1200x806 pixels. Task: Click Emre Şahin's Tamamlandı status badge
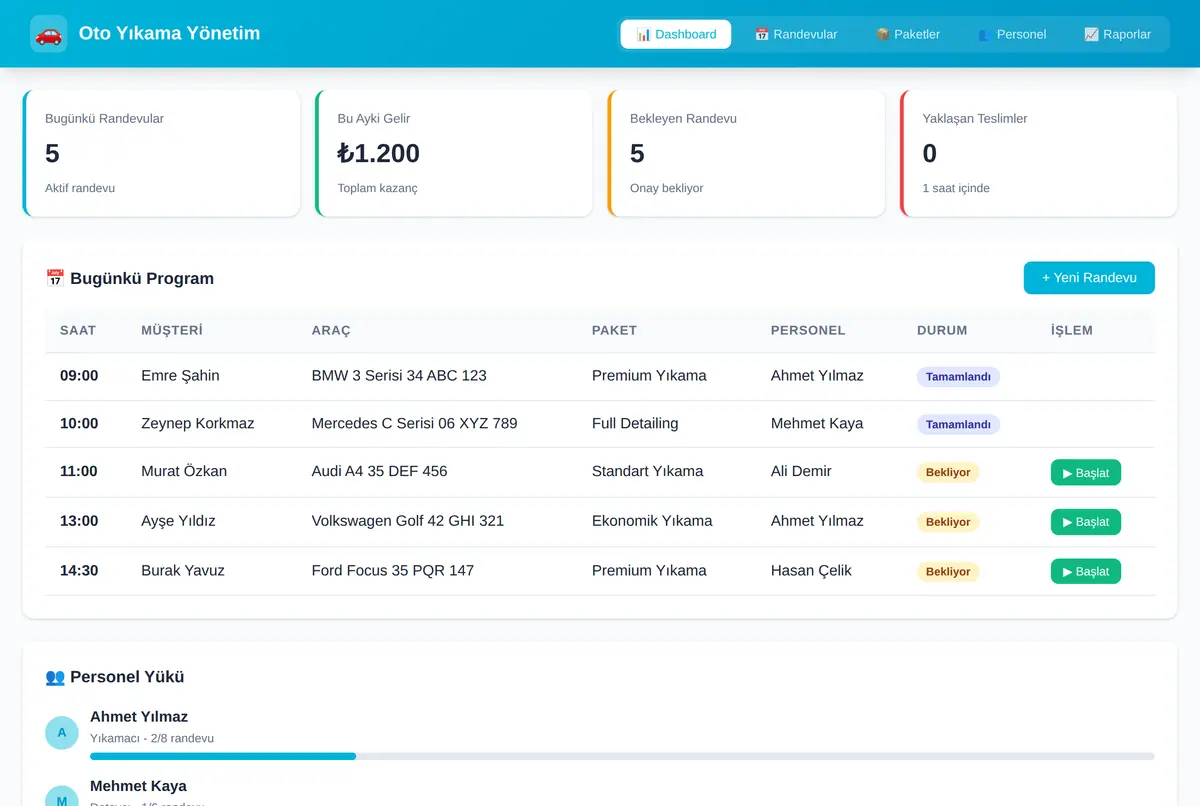coord(958,377)
